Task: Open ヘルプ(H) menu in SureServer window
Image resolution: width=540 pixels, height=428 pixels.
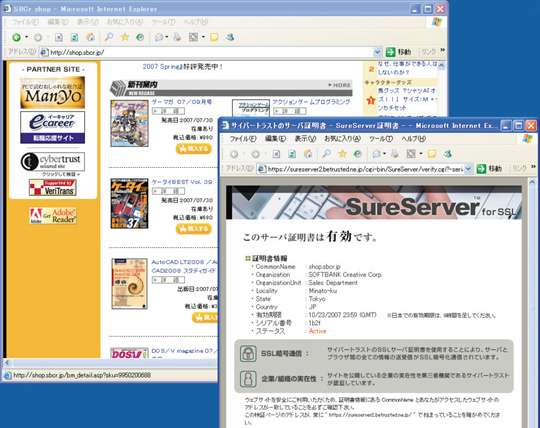Action: [x=413, y=139]
